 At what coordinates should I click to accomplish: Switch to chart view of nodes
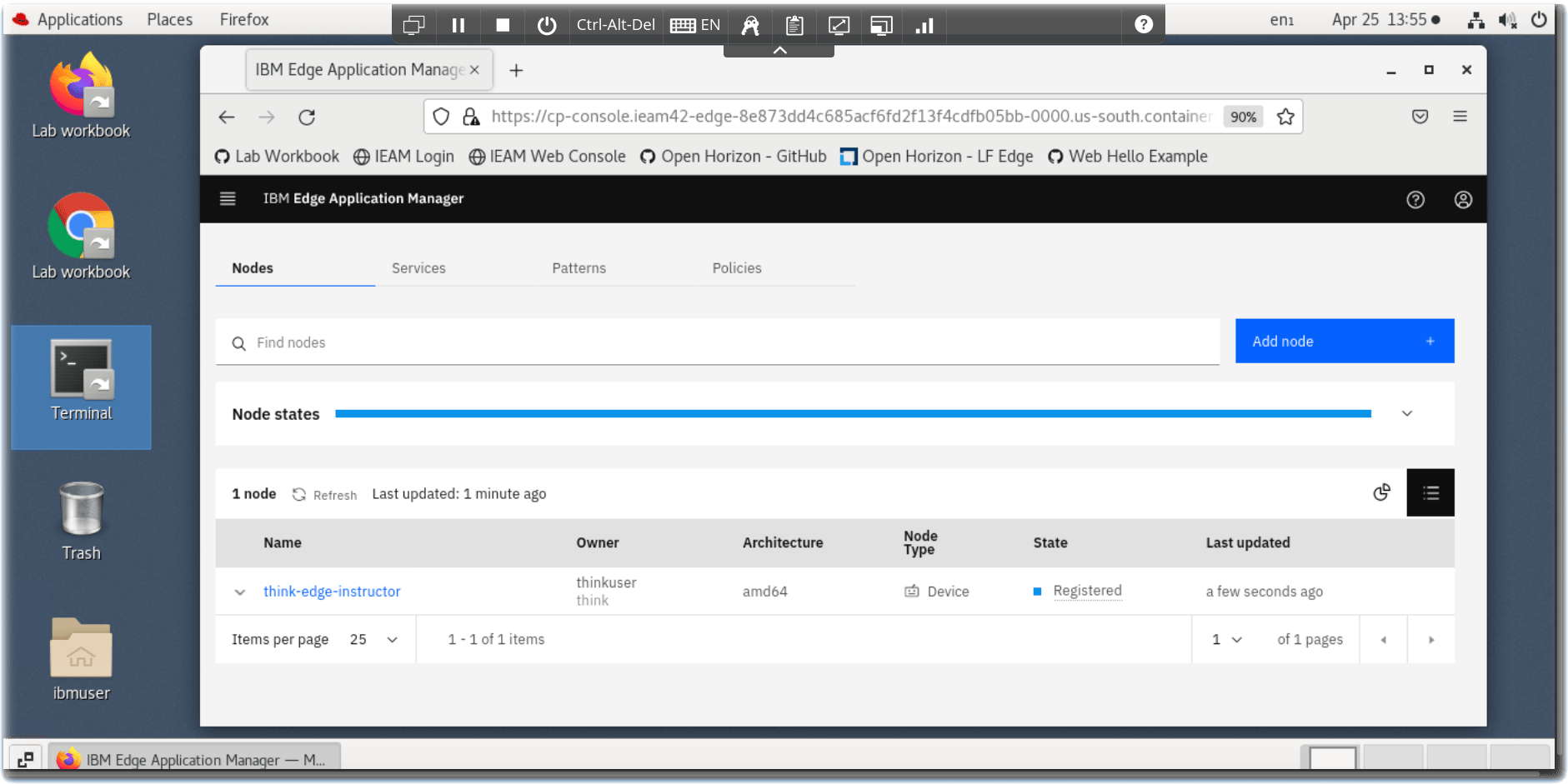[x=1382, y=492]
